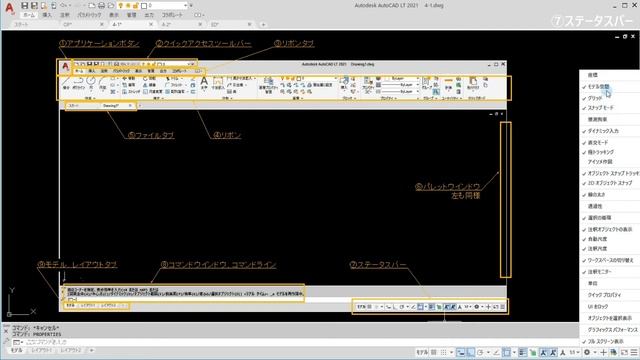The image size is (640, 360).
Task: Click the layer color square swatch
Action: (144, 6)
